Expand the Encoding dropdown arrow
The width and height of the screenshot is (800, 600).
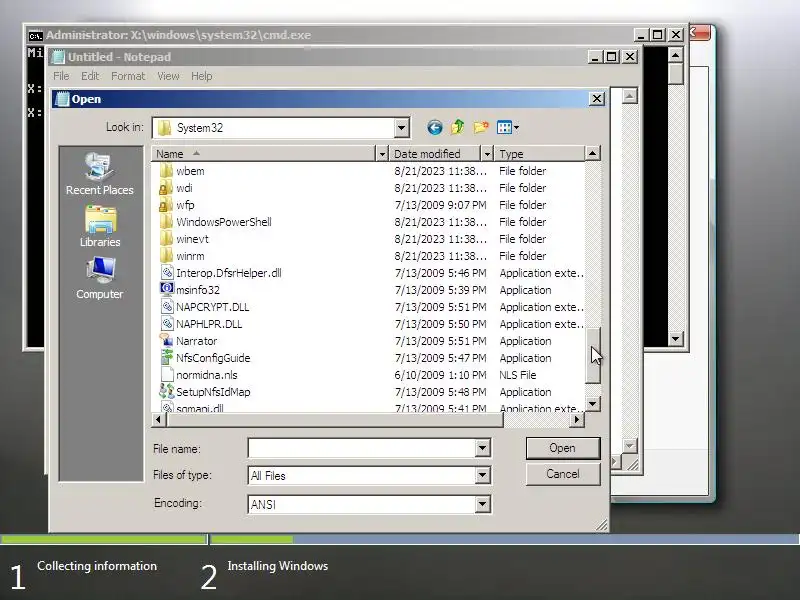coord(482,505)
